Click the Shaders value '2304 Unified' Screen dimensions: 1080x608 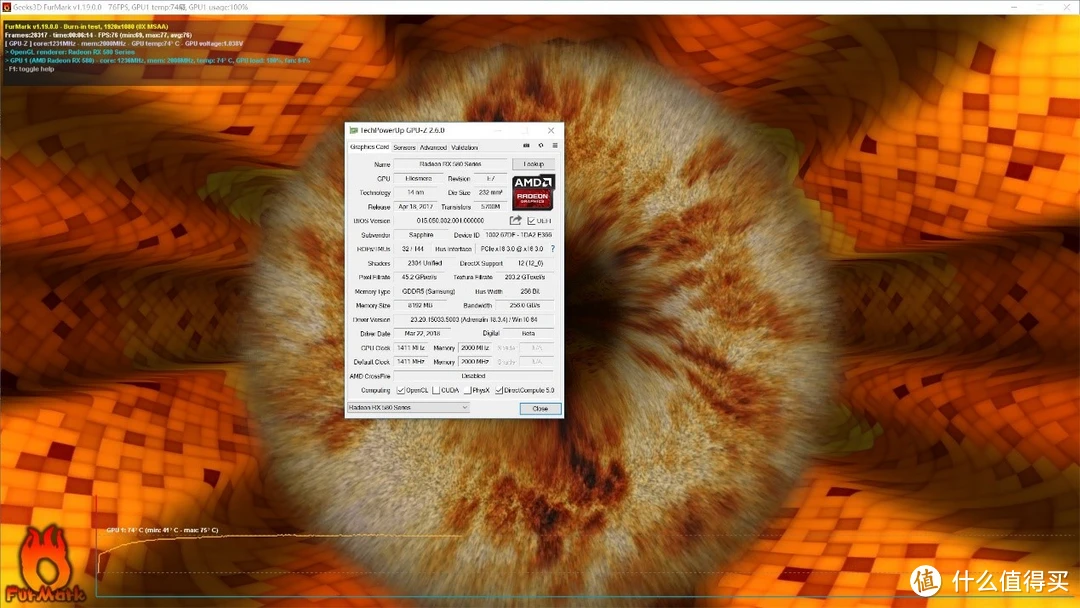[x=424, y=263]
